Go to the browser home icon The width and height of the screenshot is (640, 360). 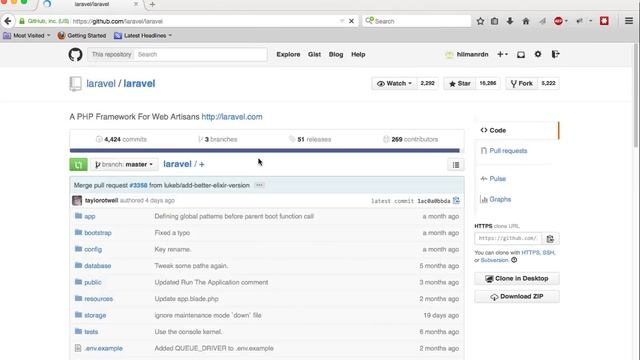pyautogui.click(x=526, y=21)
